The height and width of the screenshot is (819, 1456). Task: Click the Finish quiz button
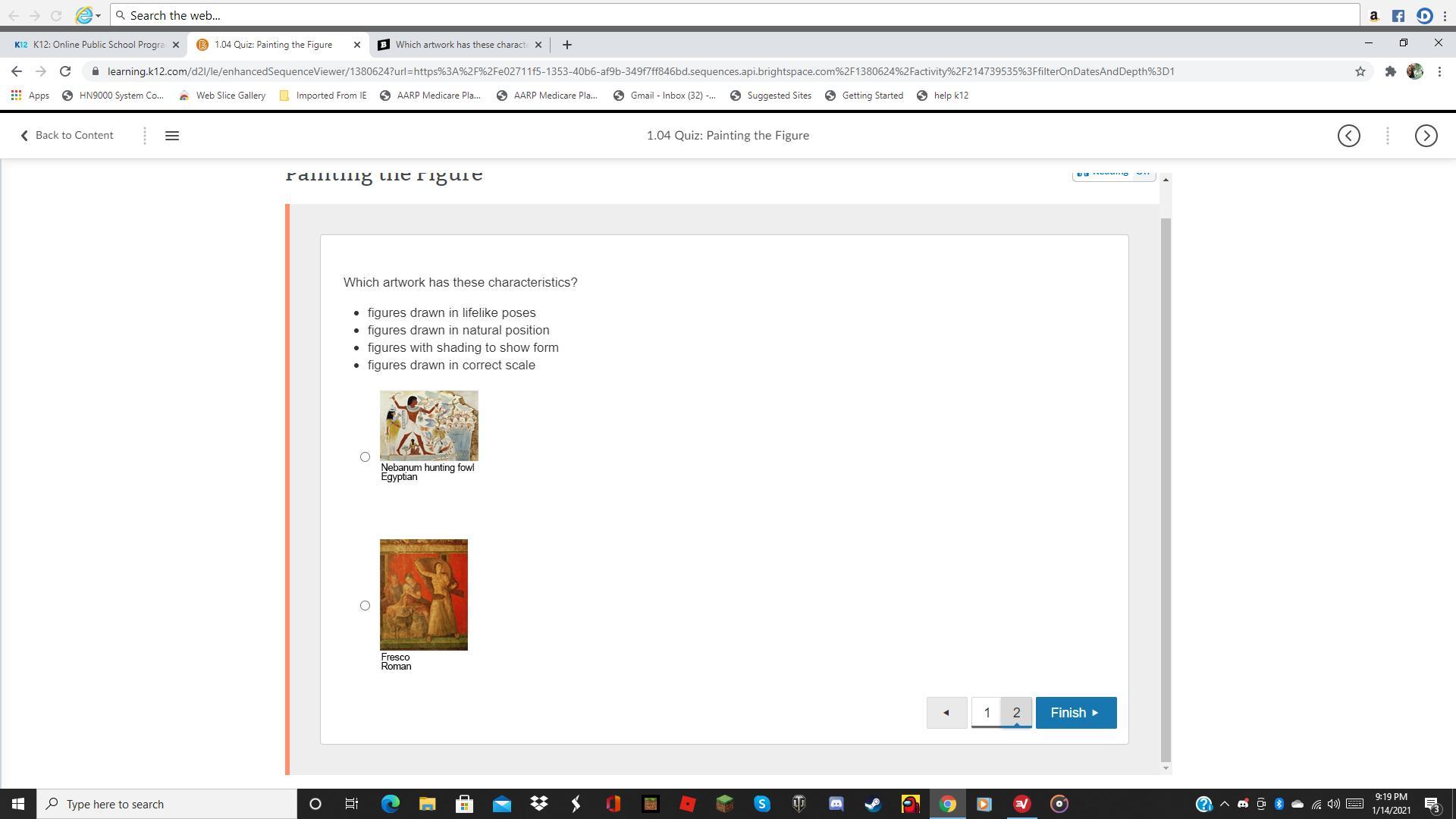[x=1075, y=713]
